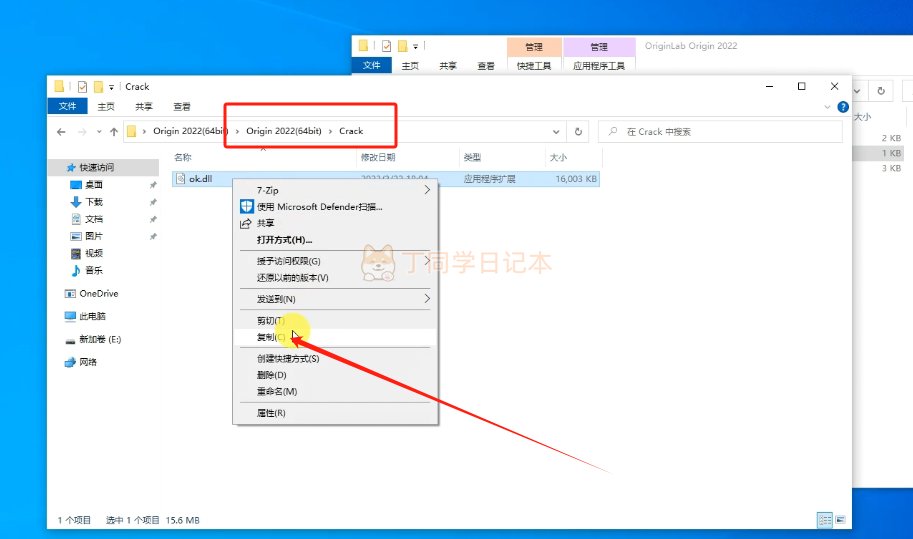Click pin icon beside 下载
The width and height of the screenshot is (913, 539).
point(153,202)
